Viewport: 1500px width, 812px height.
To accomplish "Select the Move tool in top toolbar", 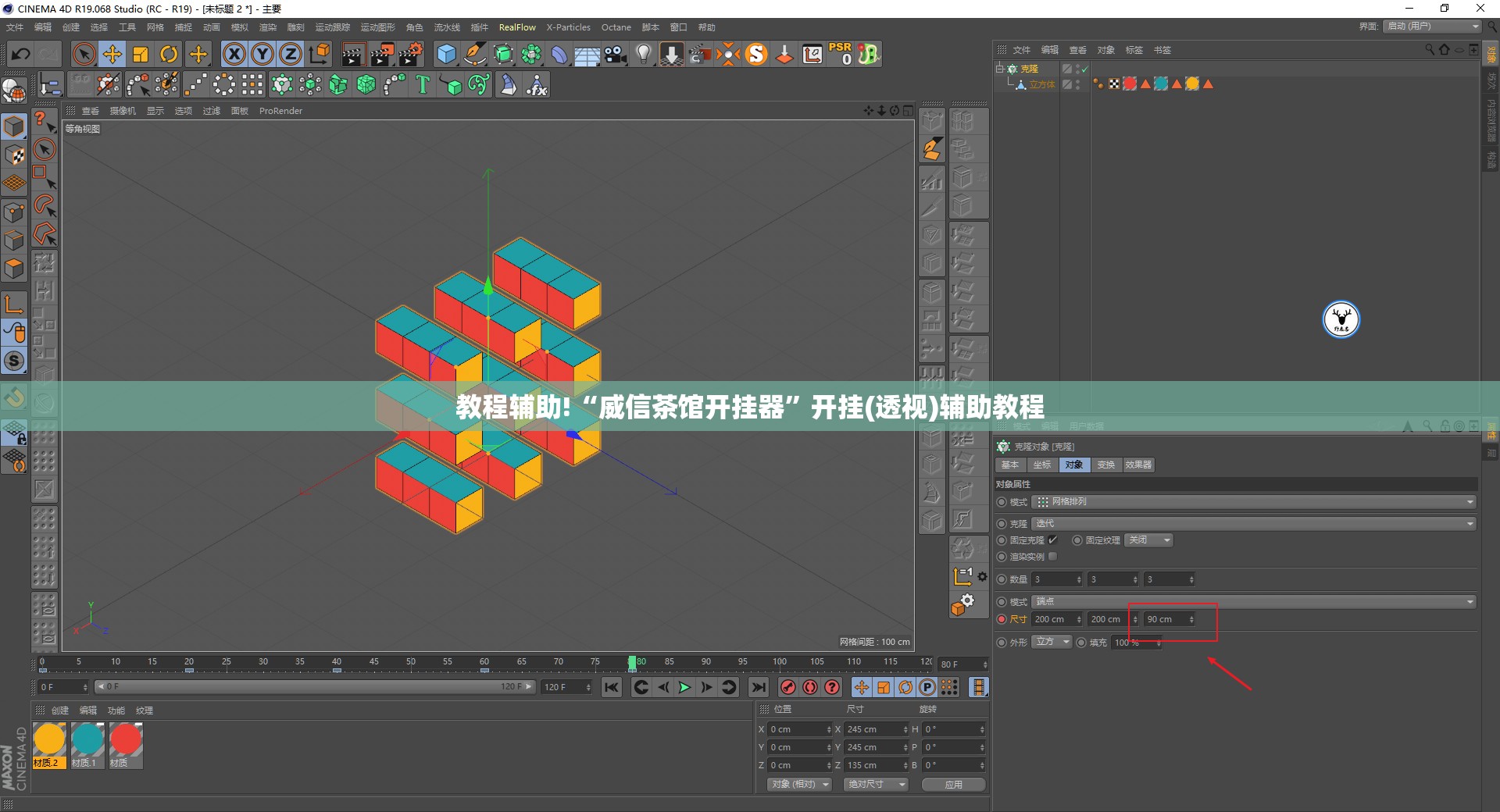I will pyautogui.click(x=112, y=54).
